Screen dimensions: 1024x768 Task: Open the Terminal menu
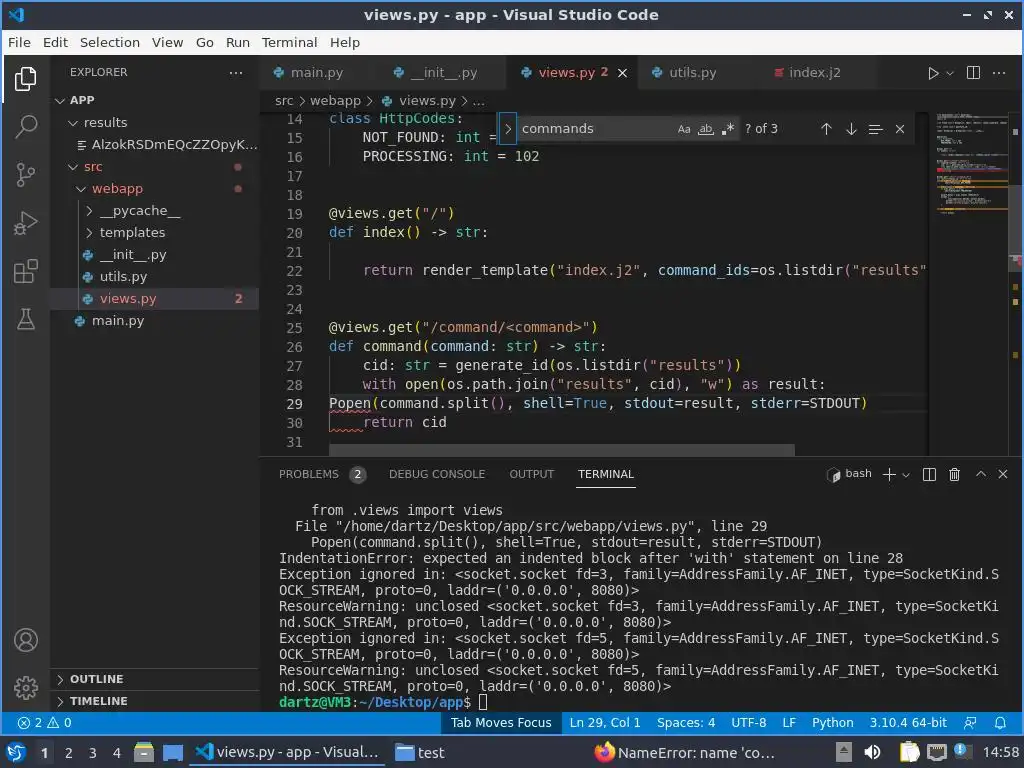pyautogui.click(x=289, y=42)
